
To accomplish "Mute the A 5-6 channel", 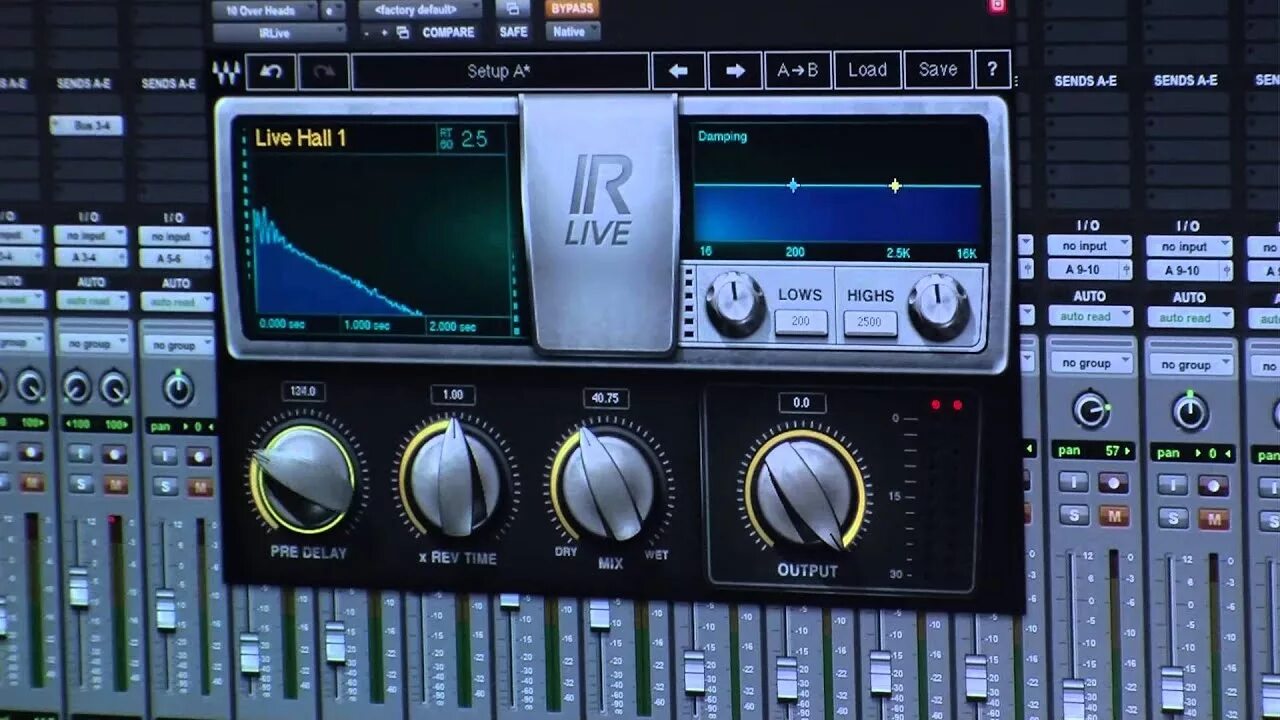I will tap(200, 487).
